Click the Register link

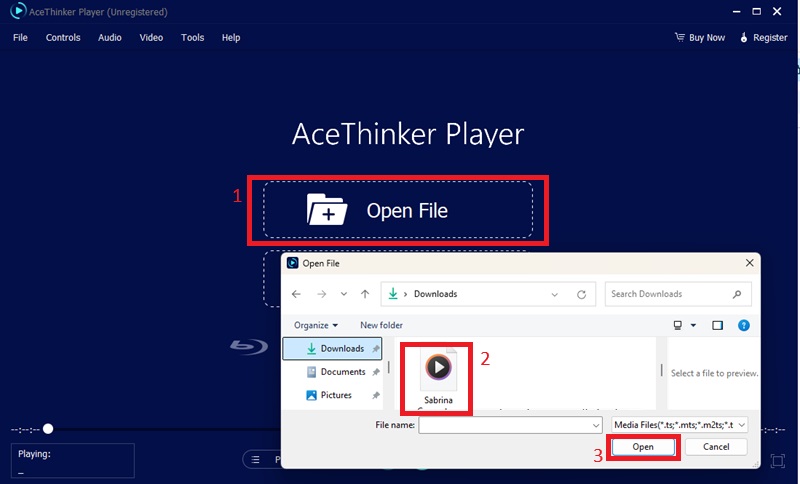click(764, 37)
